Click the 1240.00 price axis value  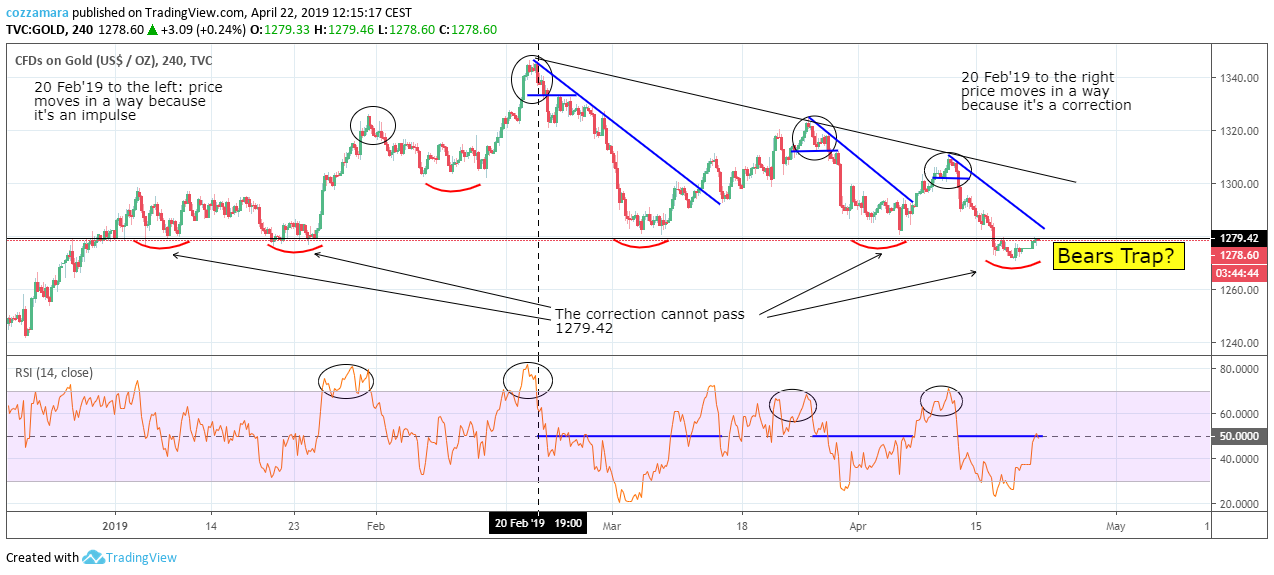click(x=1238, y=343)
